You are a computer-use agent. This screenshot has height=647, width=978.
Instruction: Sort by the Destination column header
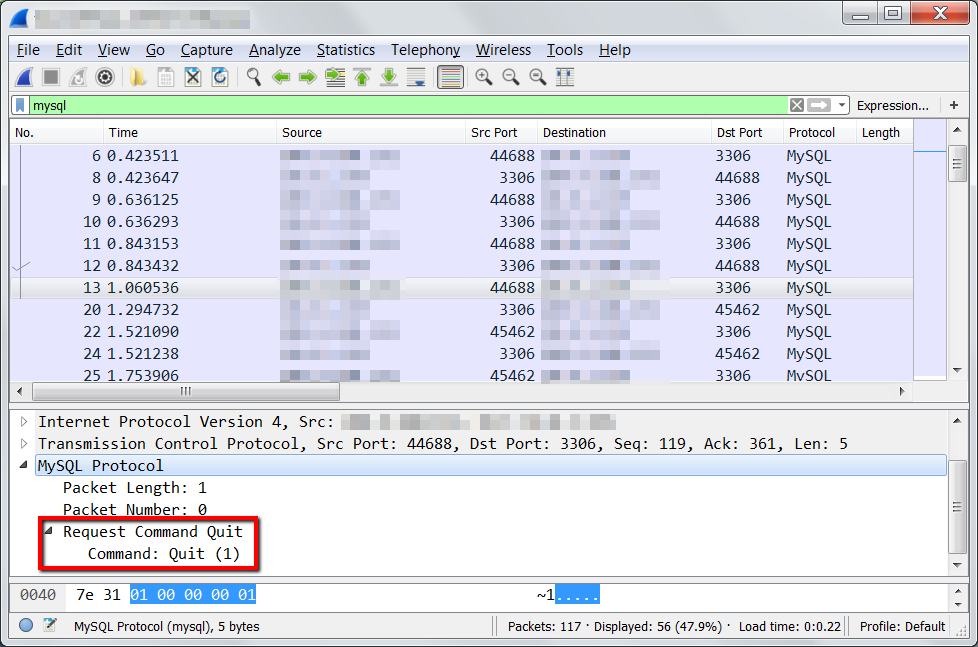tap(624, 132)
